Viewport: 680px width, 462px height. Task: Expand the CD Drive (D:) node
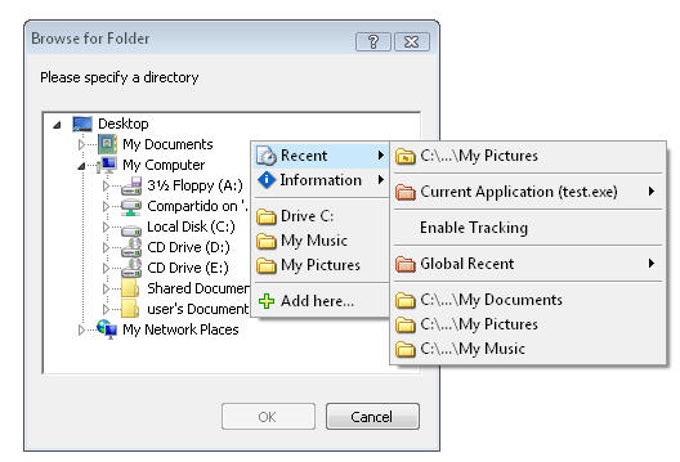106,247
